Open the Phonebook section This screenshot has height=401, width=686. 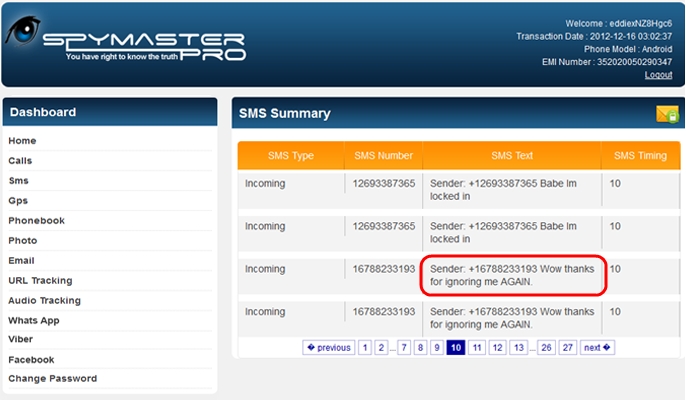pos(36,220)
